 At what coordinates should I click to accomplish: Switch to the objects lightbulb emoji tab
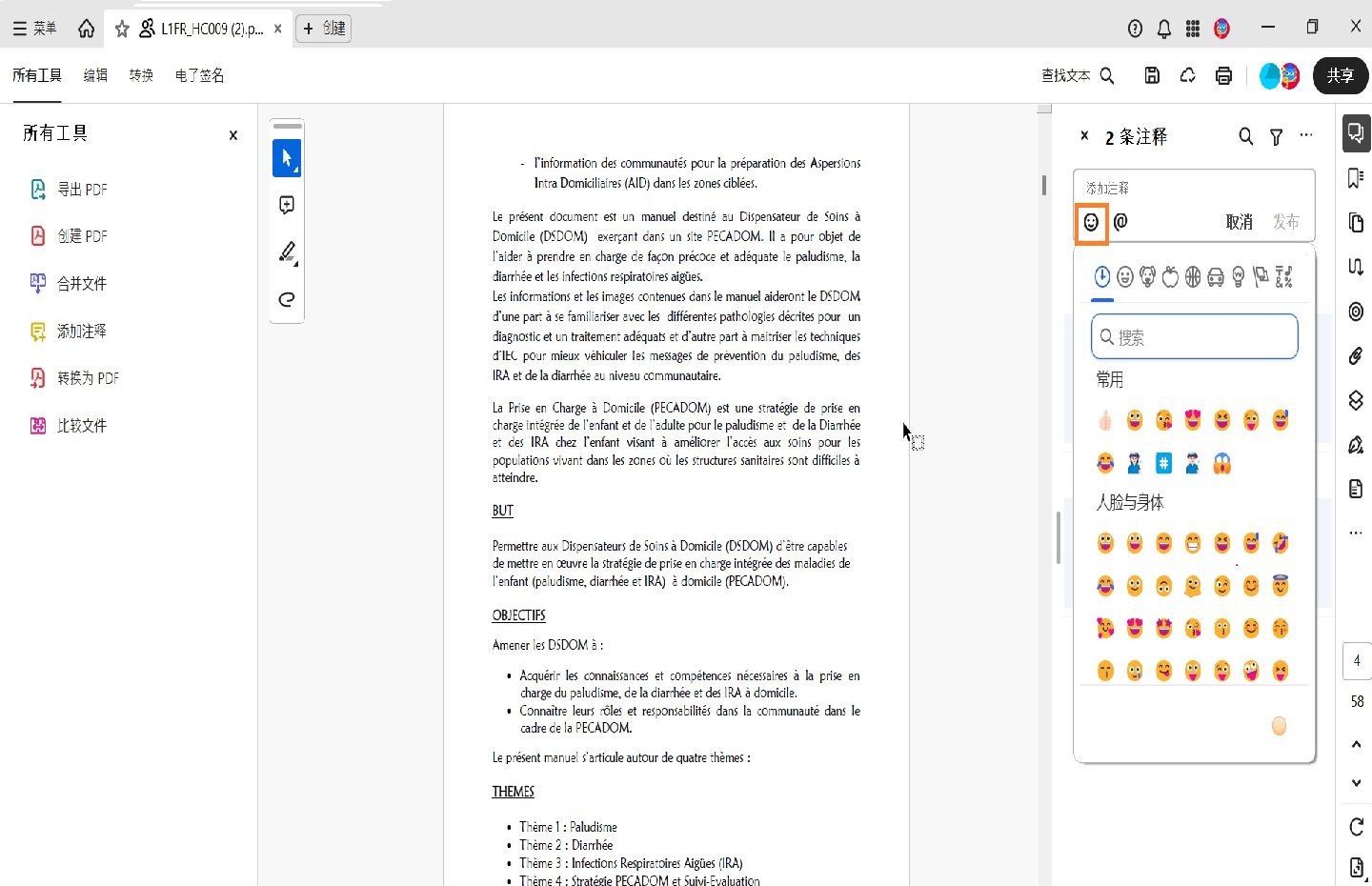point(1239,277)
